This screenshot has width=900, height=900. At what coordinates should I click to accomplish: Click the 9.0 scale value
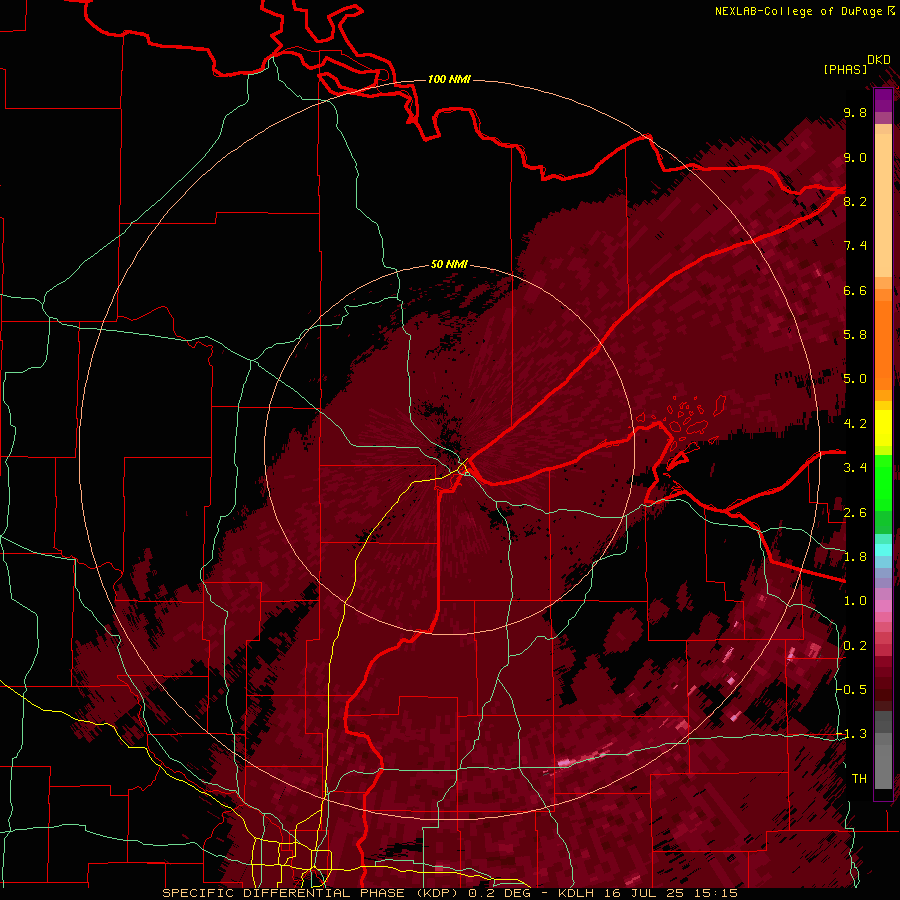pos(855,158)
